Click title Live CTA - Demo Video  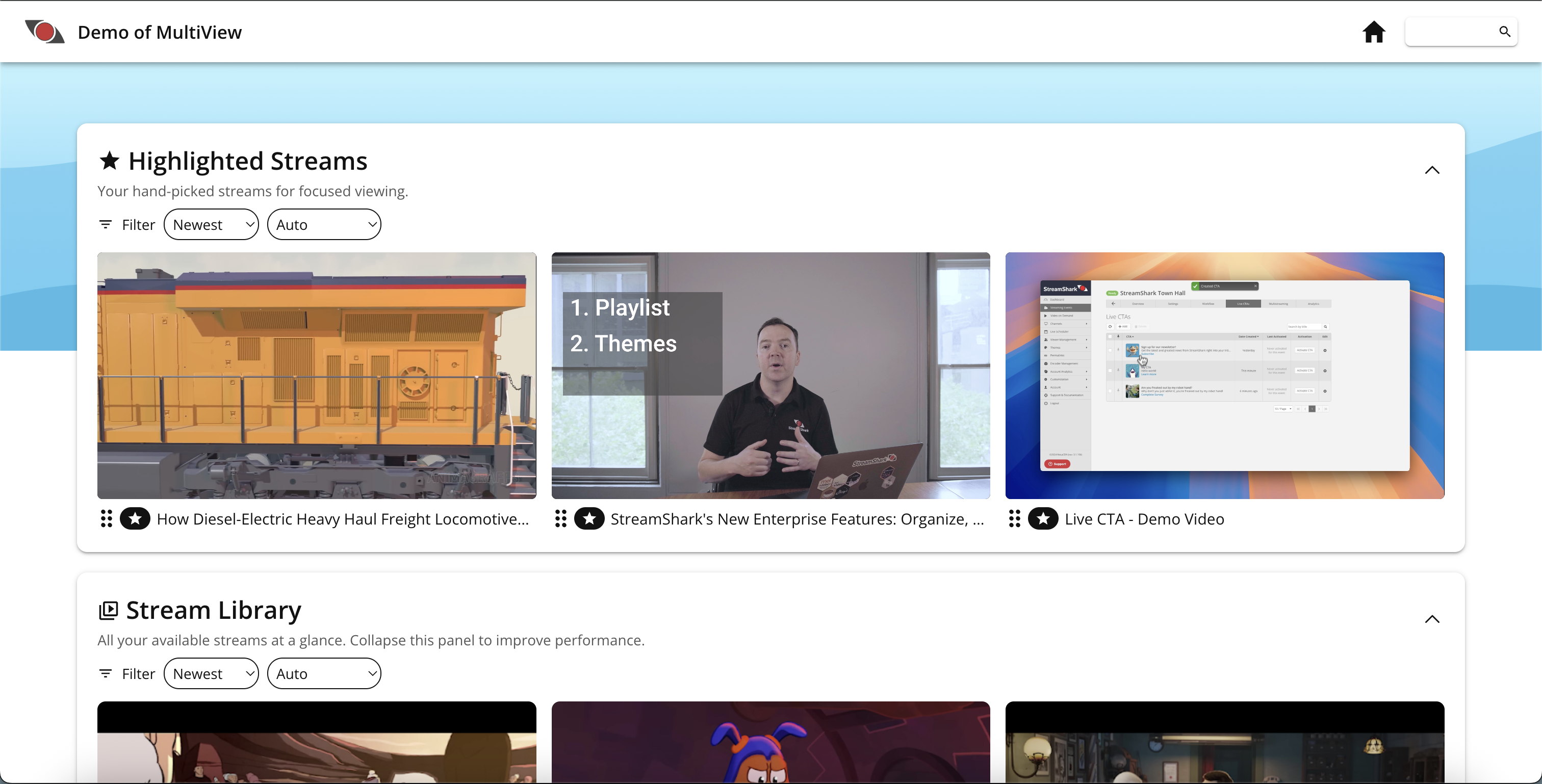point(1145,519)
